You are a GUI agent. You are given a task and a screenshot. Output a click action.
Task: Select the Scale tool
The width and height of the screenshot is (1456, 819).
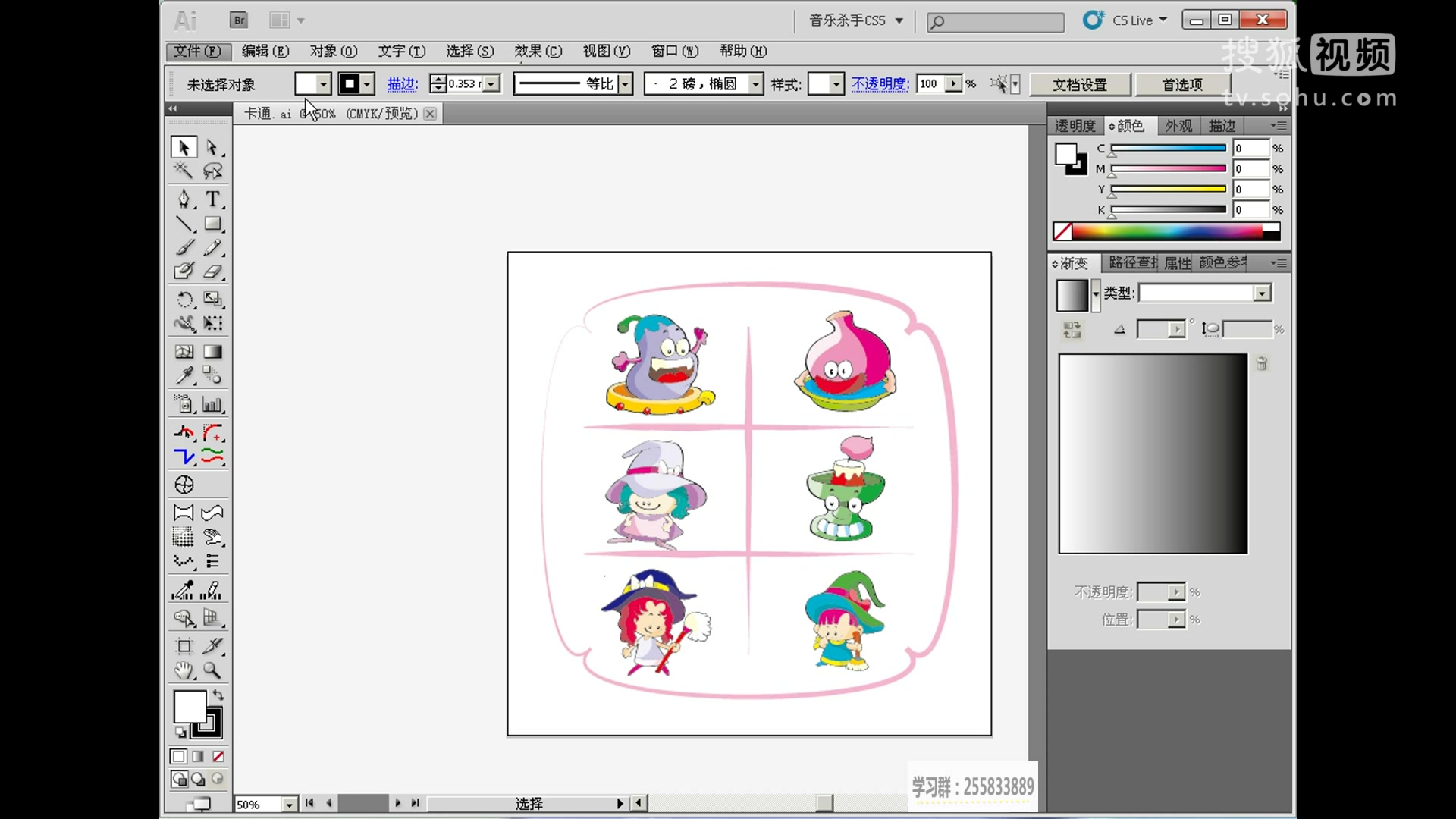click(212, 300)
